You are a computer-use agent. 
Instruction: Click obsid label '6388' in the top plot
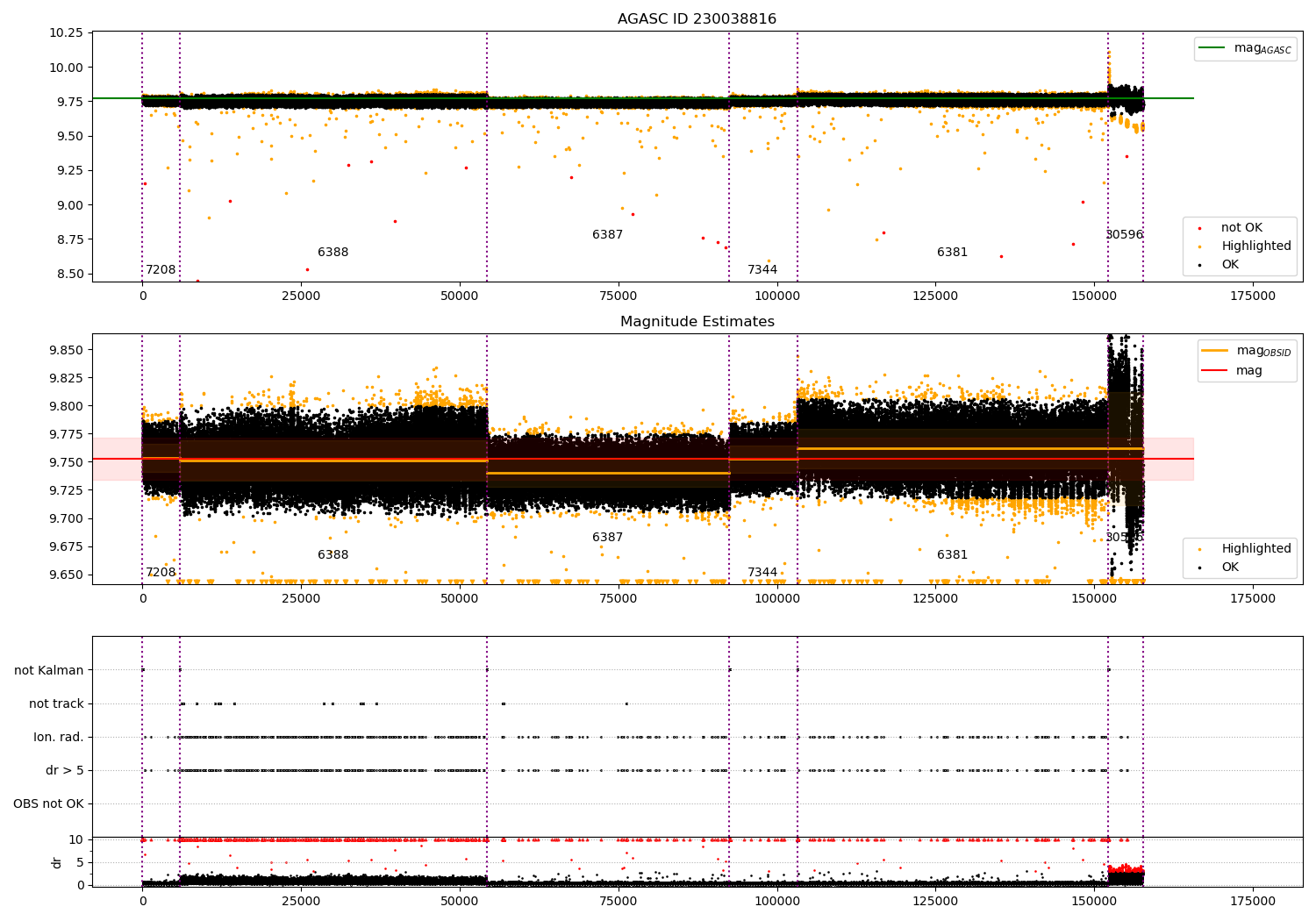click(333, 253)
